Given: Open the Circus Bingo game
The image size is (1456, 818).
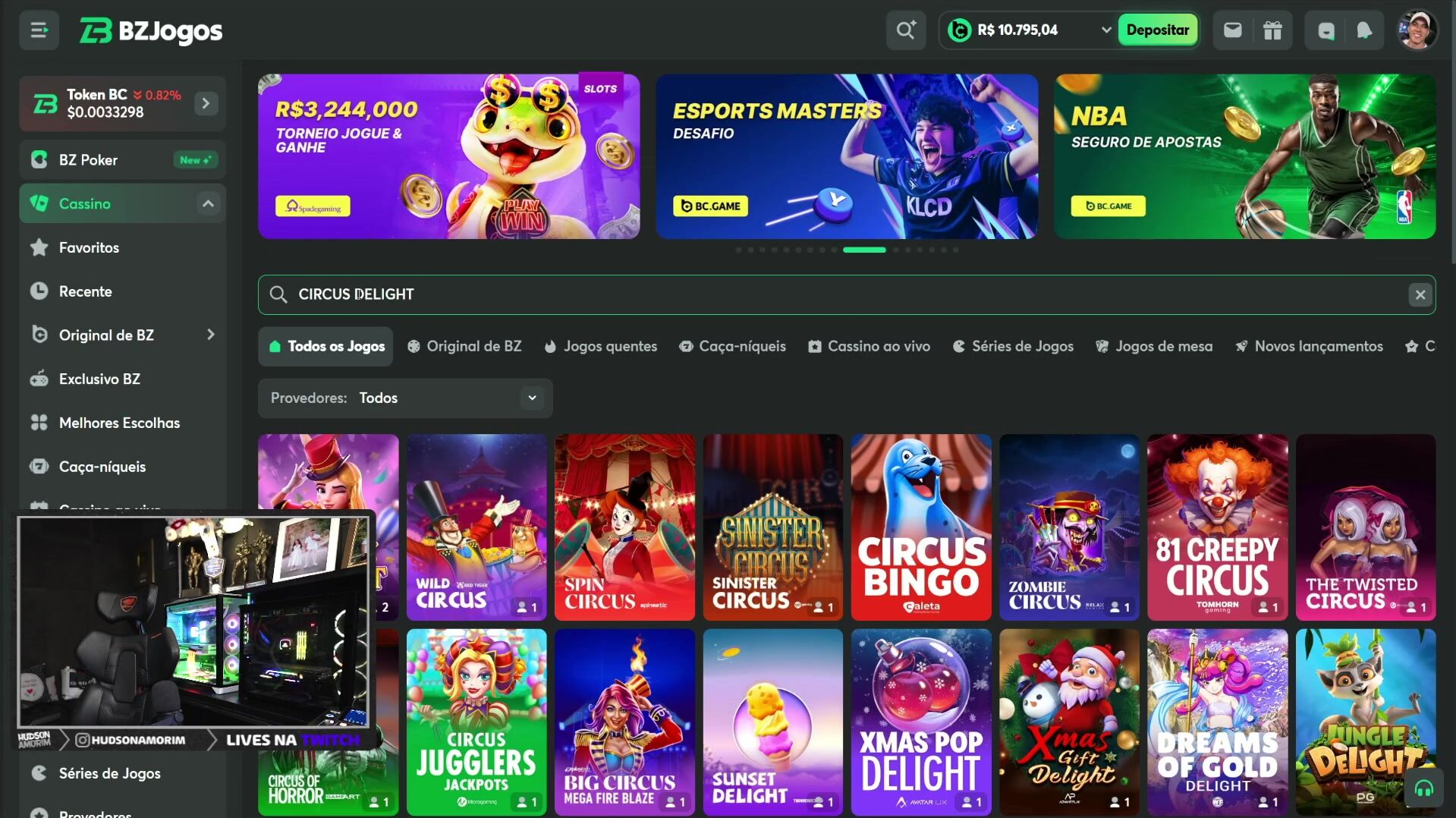Looking at the screenshot, I should click(921, 527).
